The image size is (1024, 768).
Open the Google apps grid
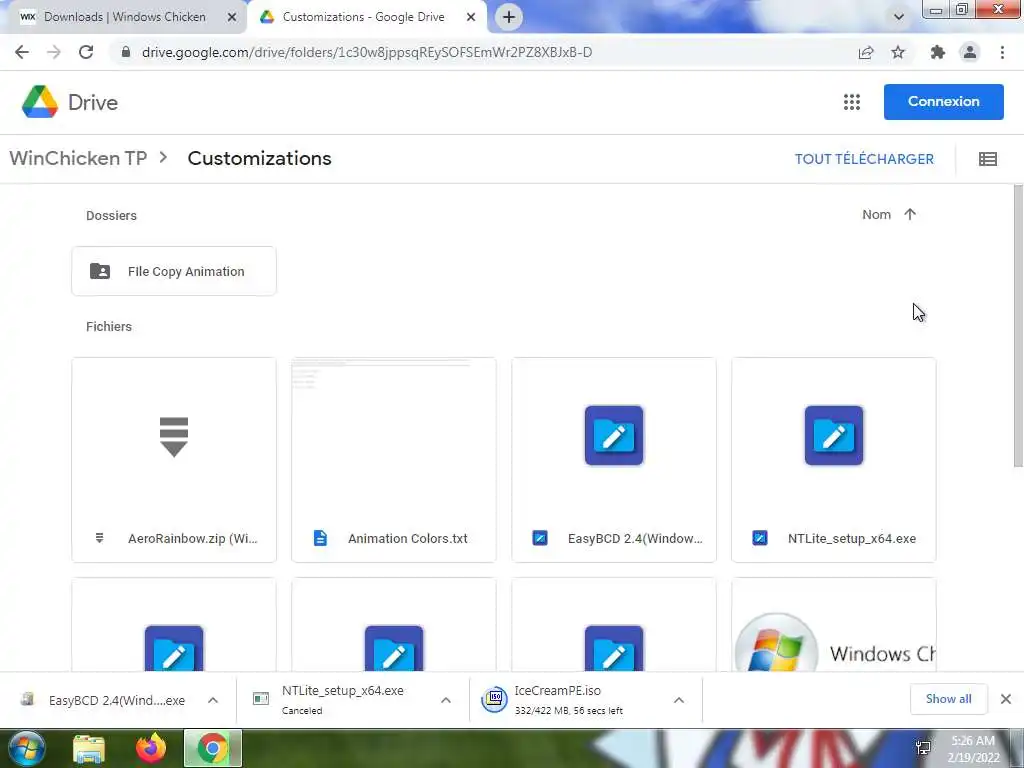[852, 102]
